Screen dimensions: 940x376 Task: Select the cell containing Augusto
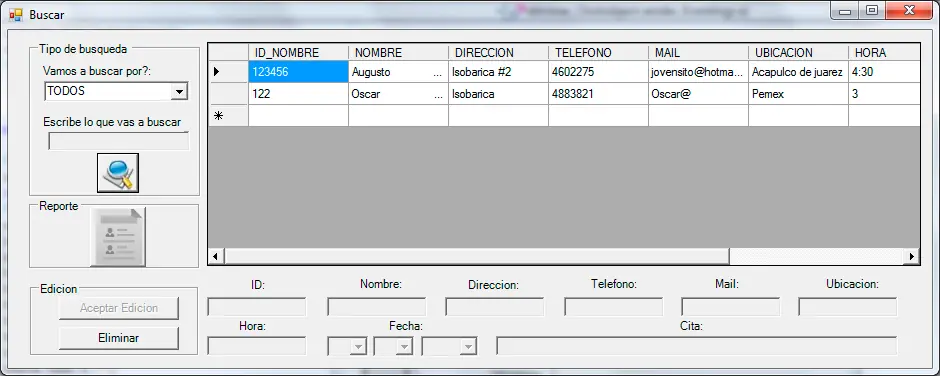coord(398,72)
